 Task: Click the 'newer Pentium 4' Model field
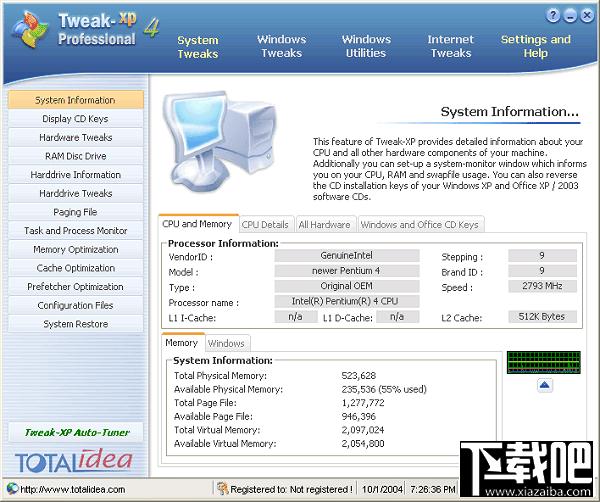point(347,271)
